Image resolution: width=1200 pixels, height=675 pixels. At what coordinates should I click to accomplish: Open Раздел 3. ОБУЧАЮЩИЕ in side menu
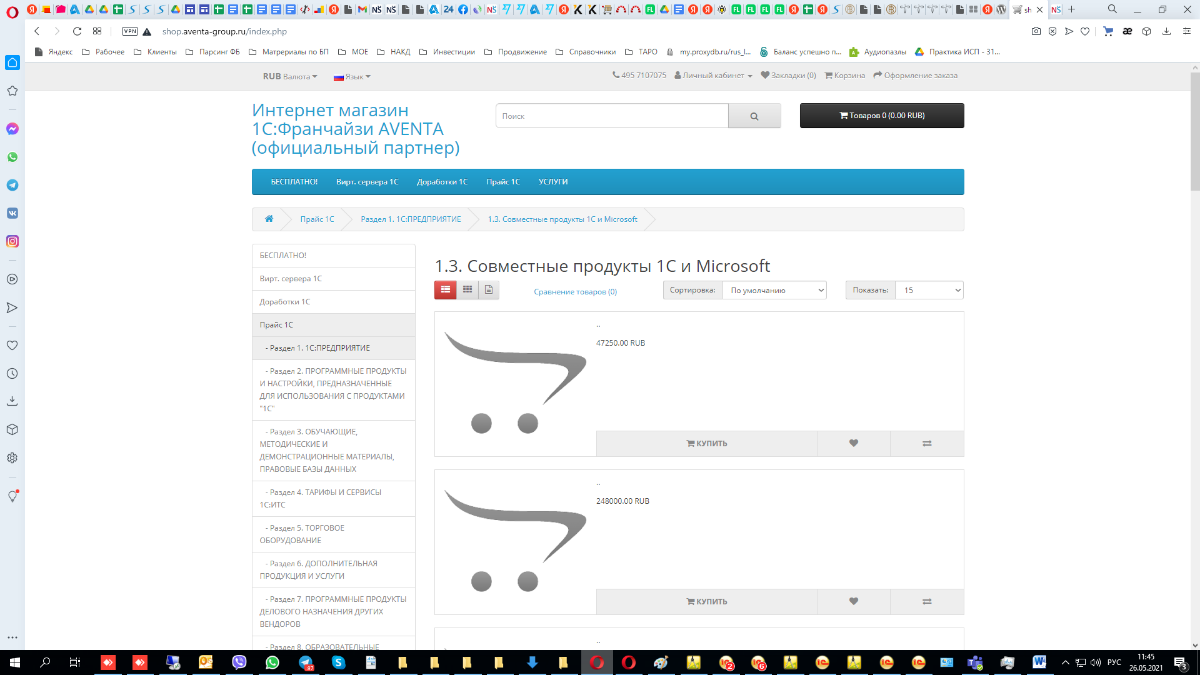(334, 451)
